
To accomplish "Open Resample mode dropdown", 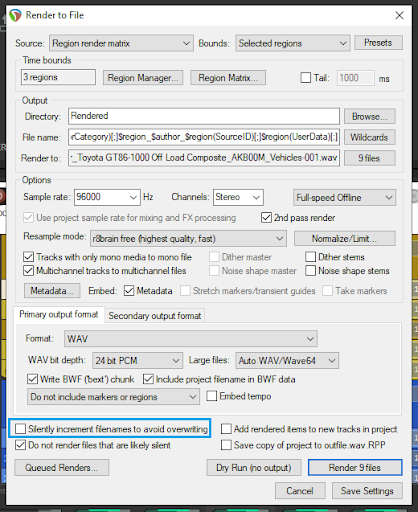I will [188, 239].
